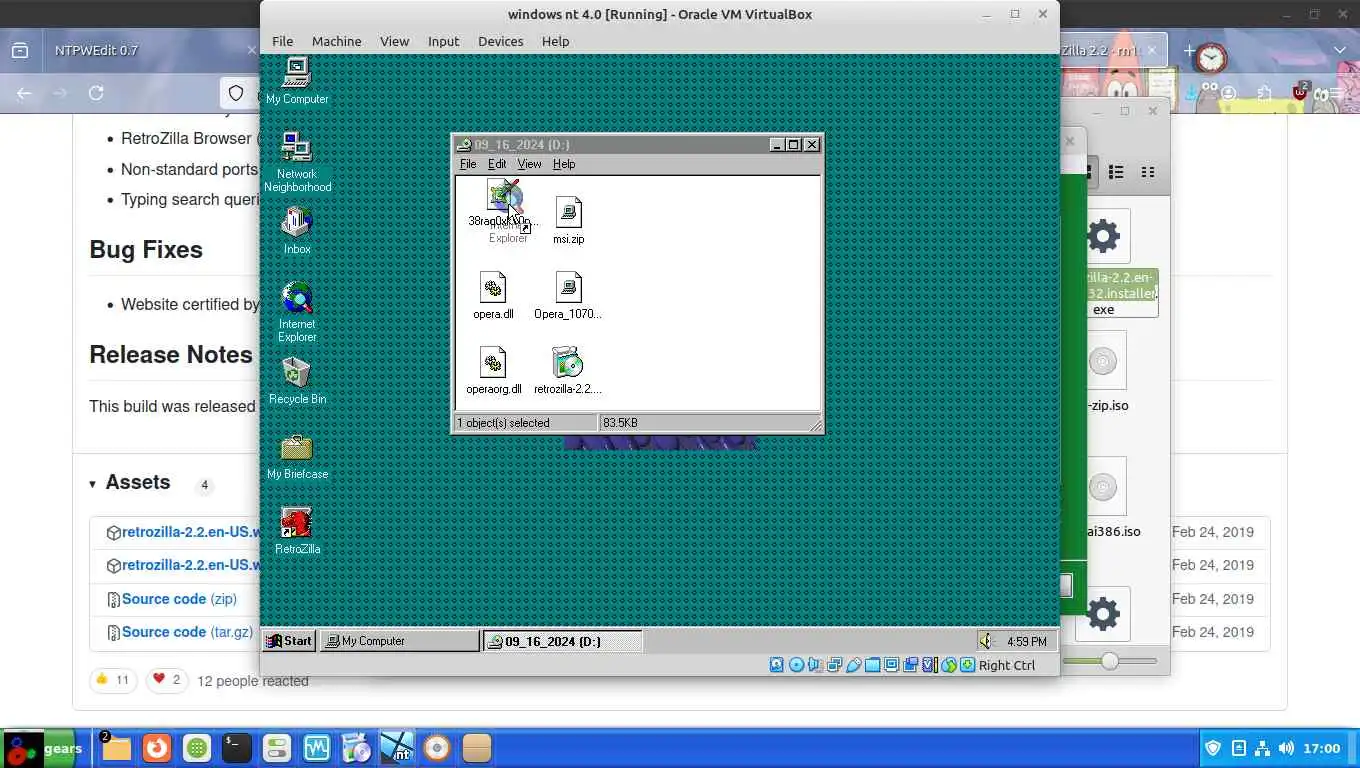Click the Windows NT Start button

pos(289,641)
